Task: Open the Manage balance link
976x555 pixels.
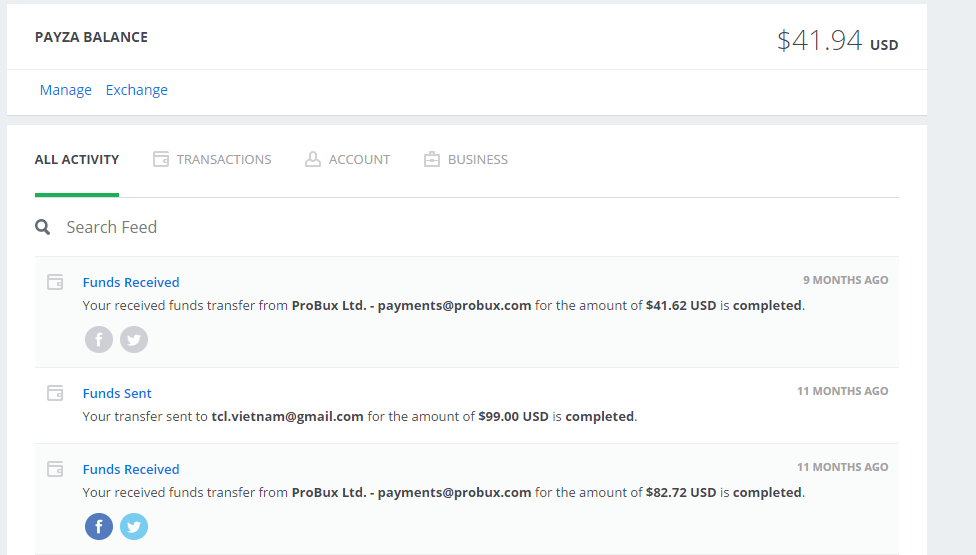Action: [66, 90]
